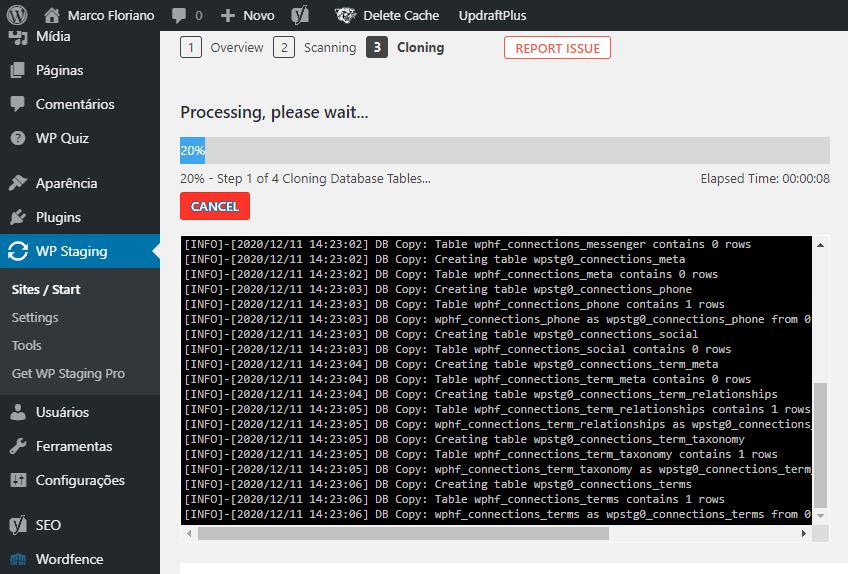Select the Cloning step tab
The width and height of the screenshot is (848, 574).
click(x=420, y=48)
